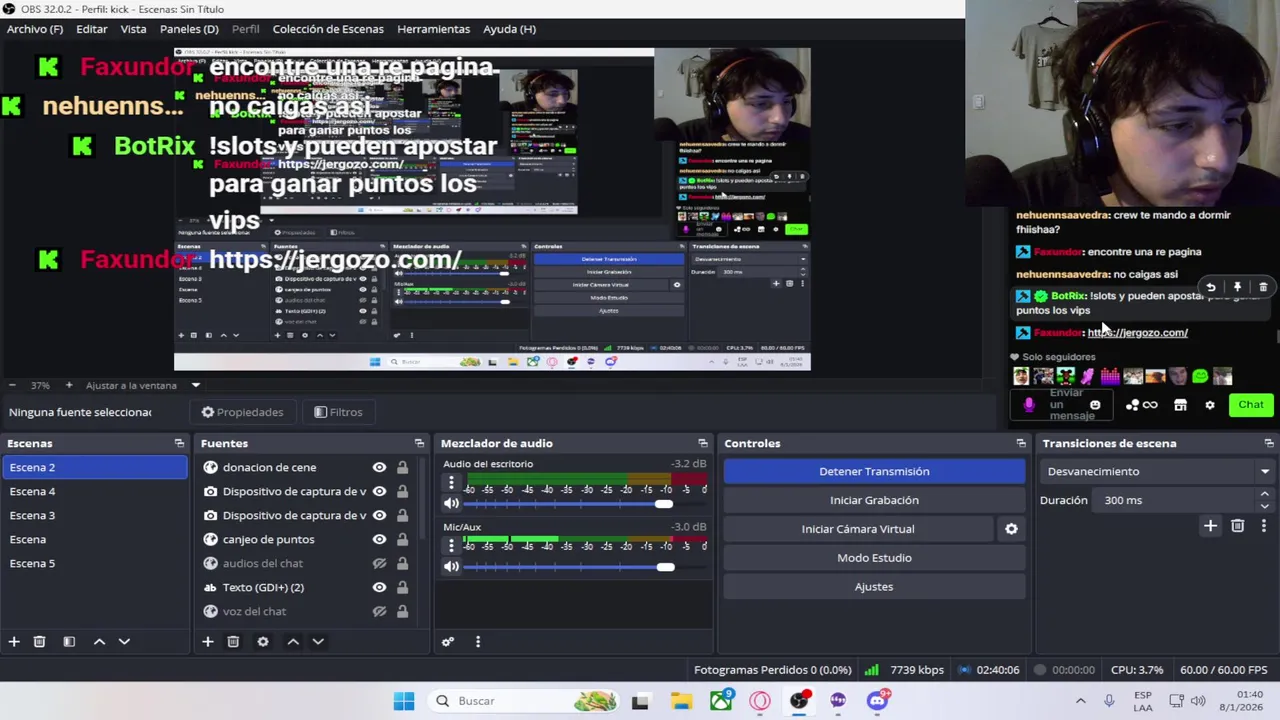1280x720 pixels.
Task: Remove selected source with trash icon
Action: point(233,641)
